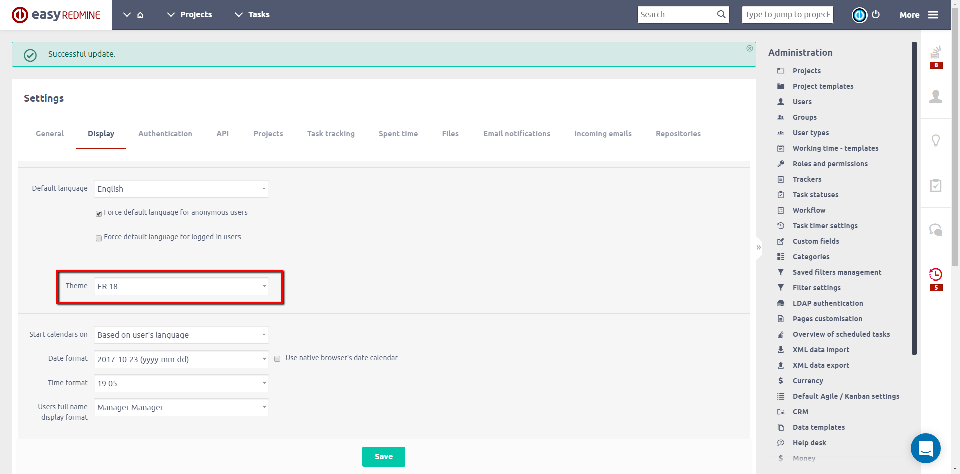Viewport: 960px width, 474px height.
Task: Expand the Default language dropdown
Action: [x=180, y=189]
